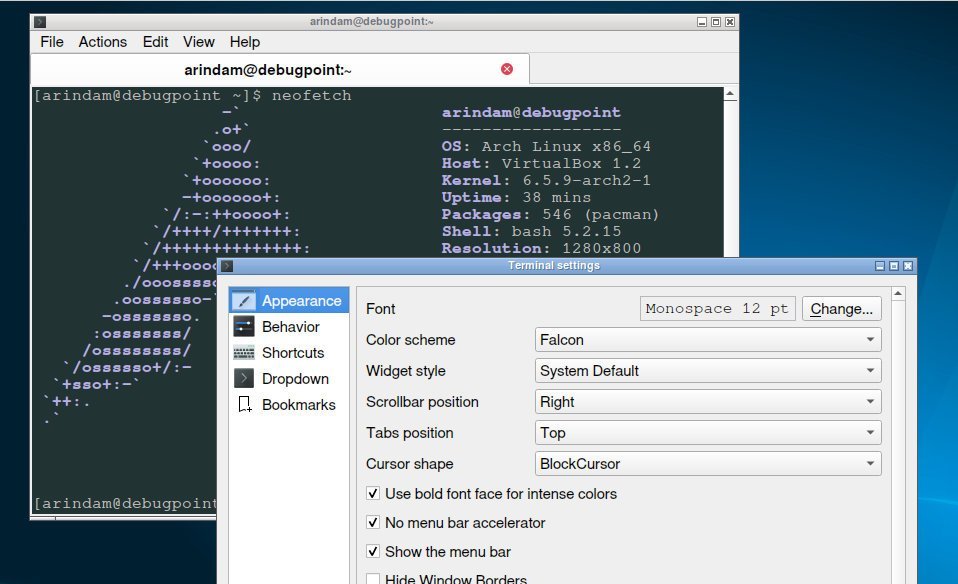This screenshot has width=958, height=584.
Task: Open the View menu
Action: (x=199, y=42)
